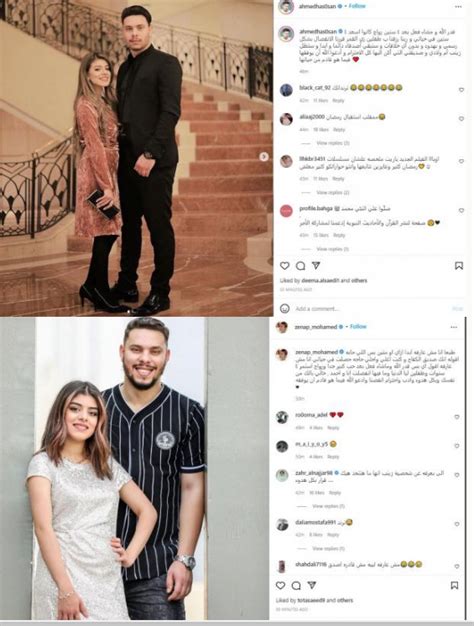Share the top post via the paper-plane icon
Screen dimensions: 474x626
tap(316, 265)
